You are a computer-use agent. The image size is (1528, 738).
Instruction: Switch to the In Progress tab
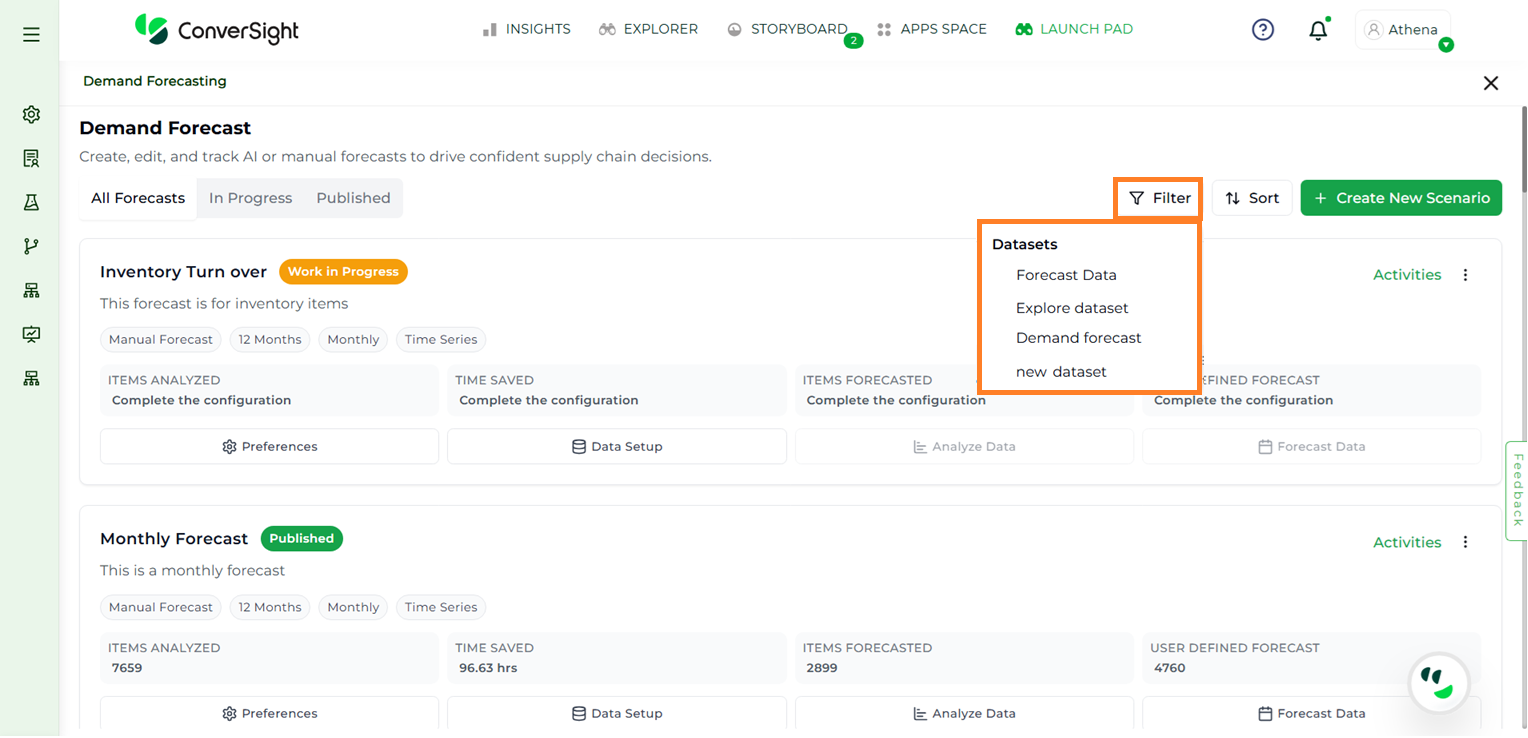click(250, 198)
